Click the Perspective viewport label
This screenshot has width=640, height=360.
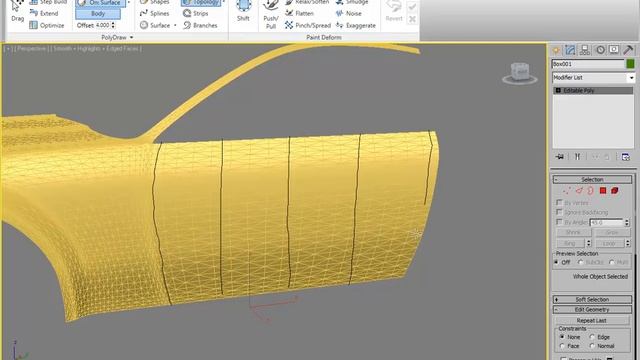point(31,49)
